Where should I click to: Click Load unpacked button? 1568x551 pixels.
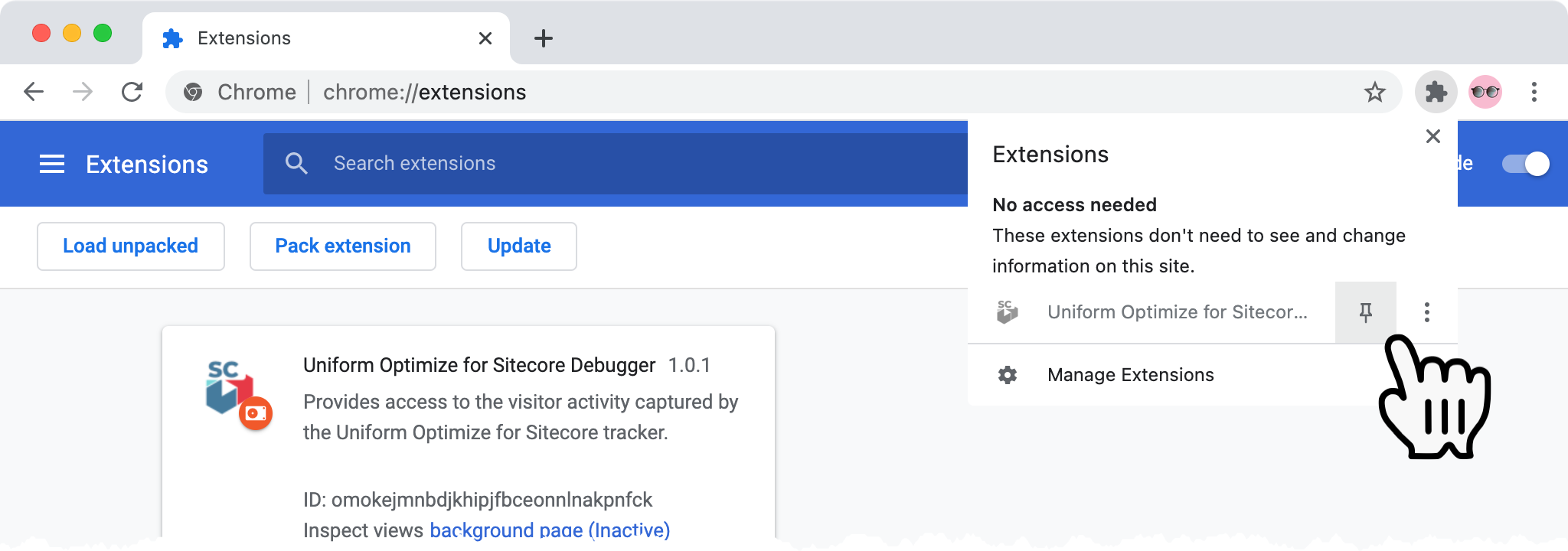pyautogui.click(x=131, y=246)
